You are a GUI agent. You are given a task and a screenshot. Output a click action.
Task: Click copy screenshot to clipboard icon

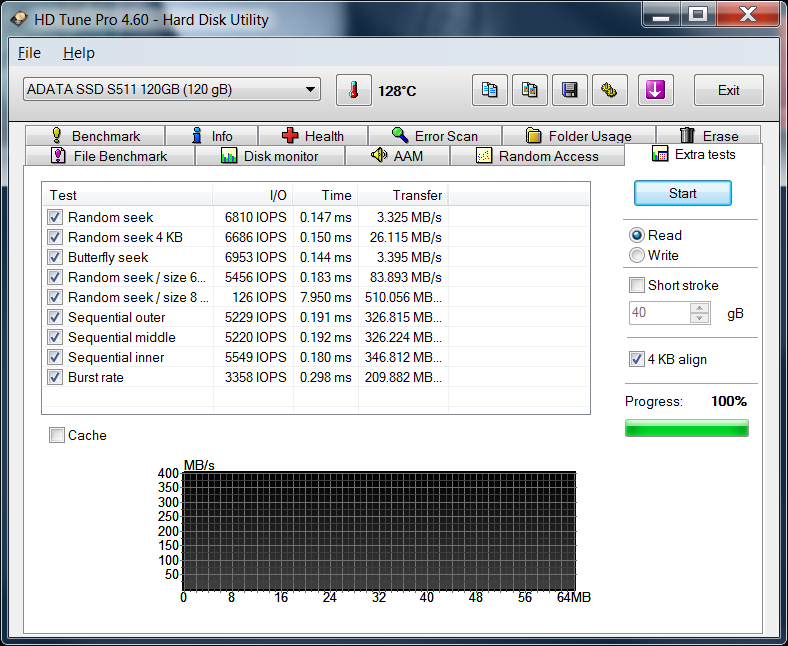530,90
